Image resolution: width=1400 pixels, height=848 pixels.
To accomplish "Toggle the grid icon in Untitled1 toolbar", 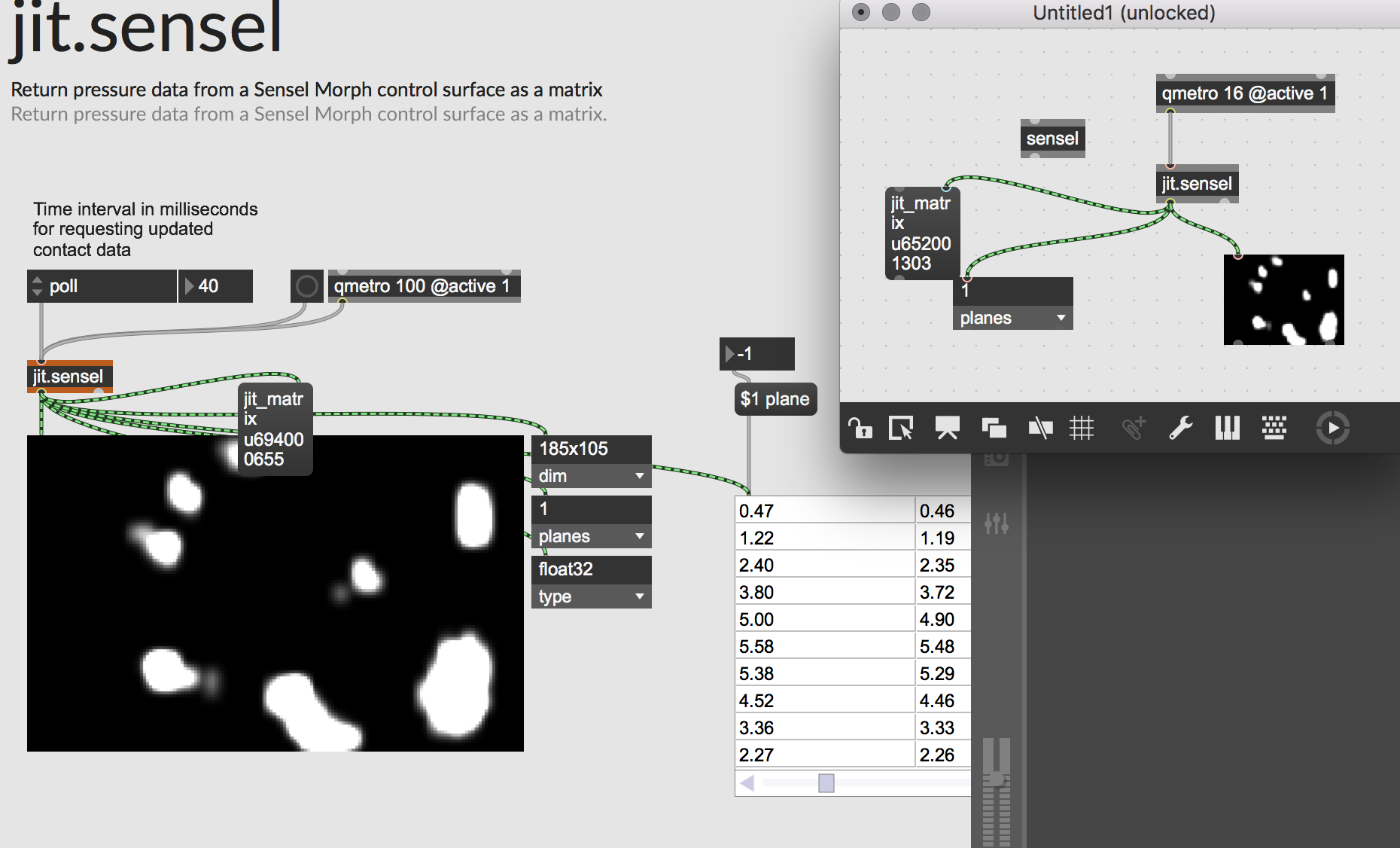I will (1082, 429).
